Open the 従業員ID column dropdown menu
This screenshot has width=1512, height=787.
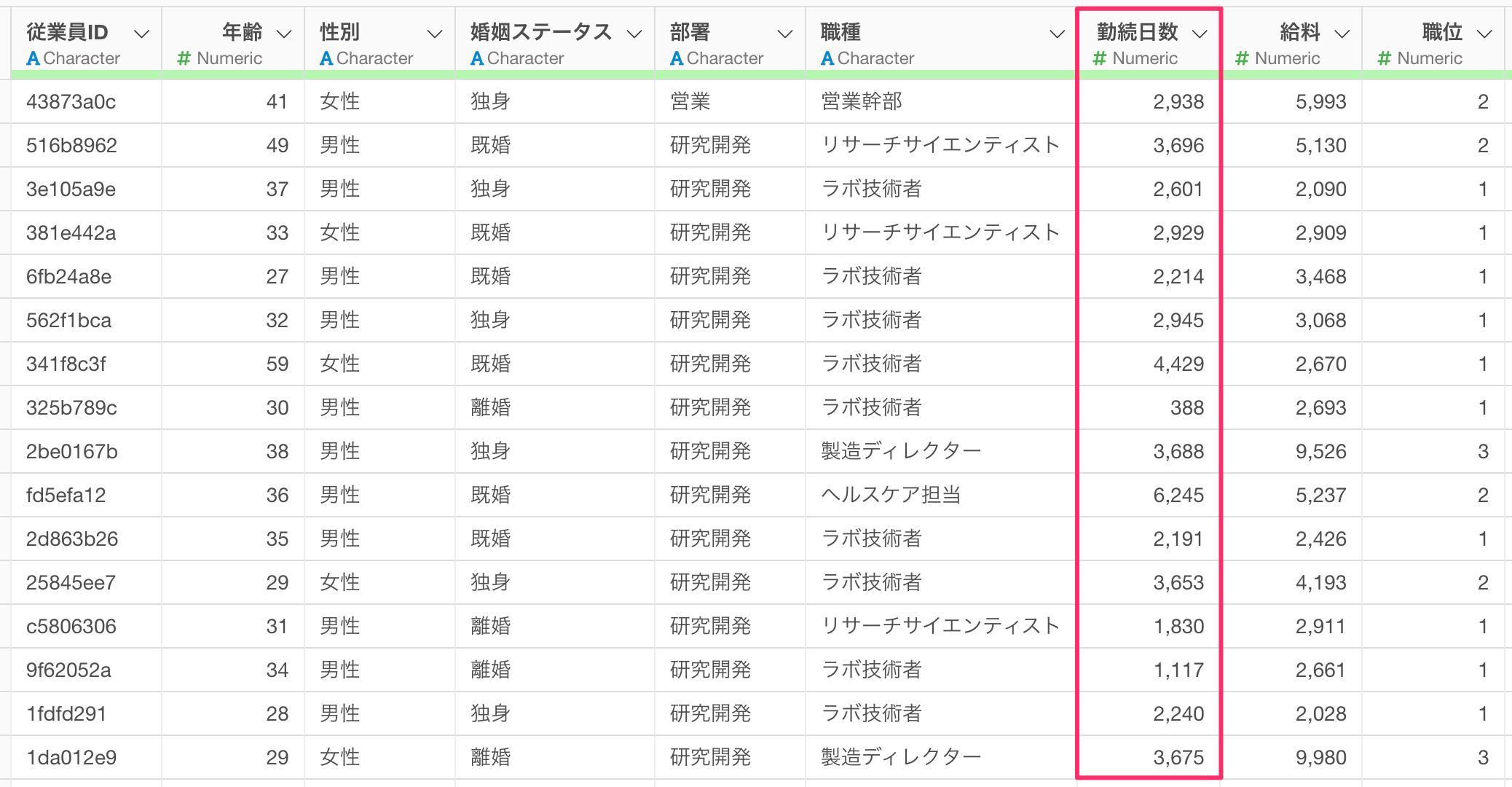(142, 34)
